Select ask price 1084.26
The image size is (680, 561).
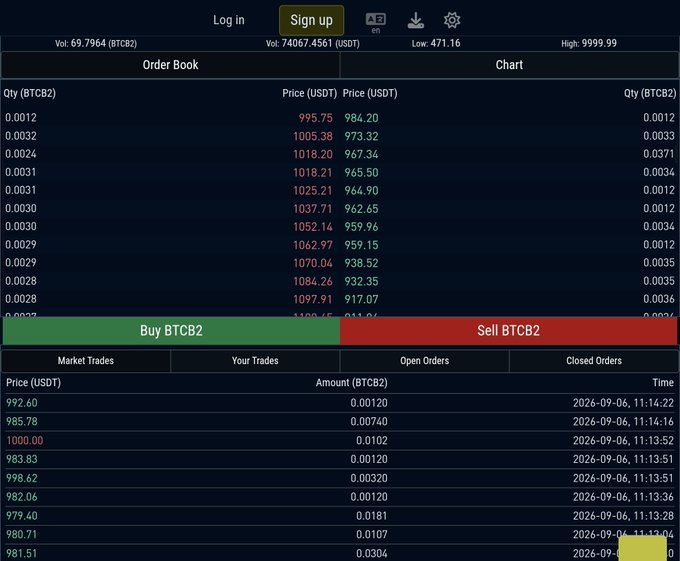point(313,281)
